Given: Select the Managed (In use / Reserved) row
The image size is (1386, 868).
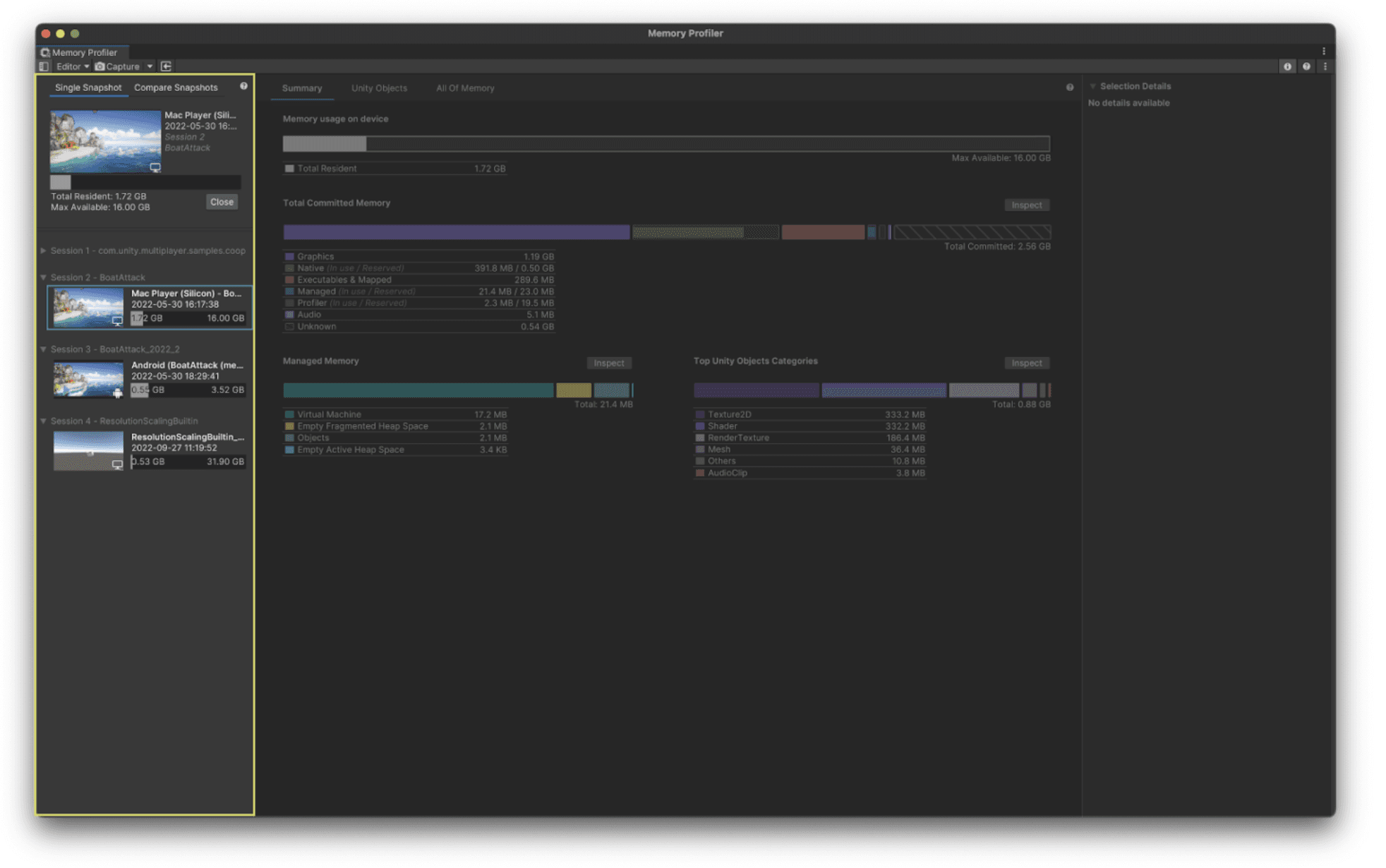Looking at the screenshot, I should click(x=419, y=291).
